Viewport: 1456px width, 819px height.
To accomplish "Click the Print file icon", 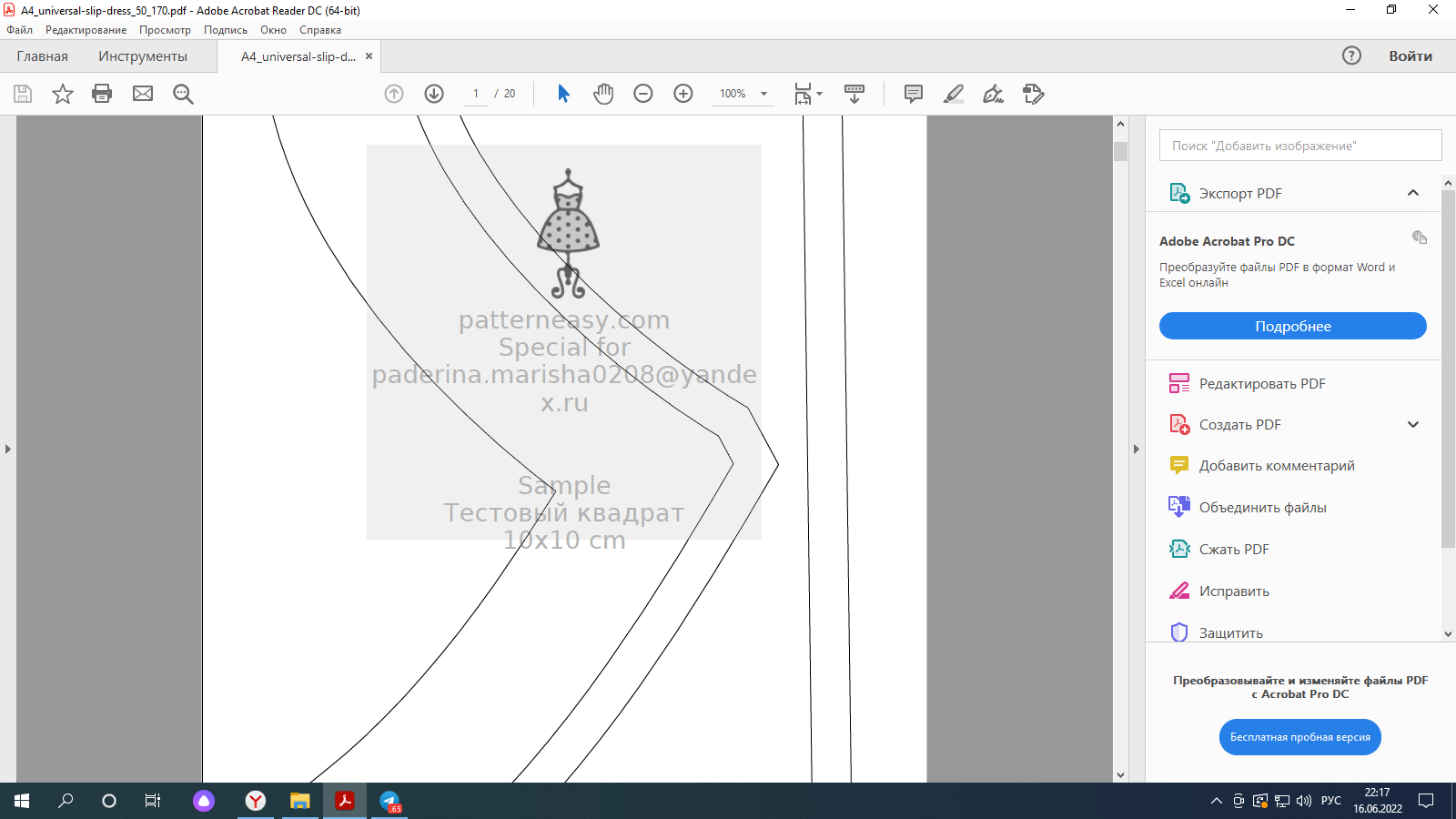I will click(102, 94).
